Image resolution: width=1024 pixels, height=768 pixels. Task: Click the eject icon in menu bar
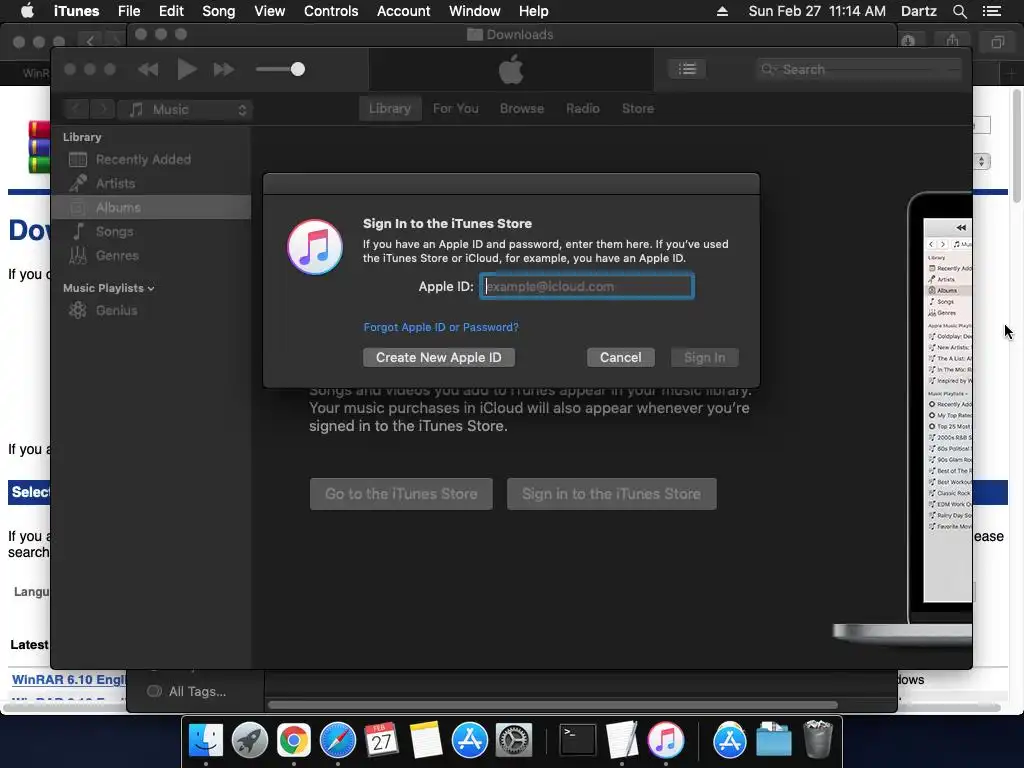click(x=722, y=11)
